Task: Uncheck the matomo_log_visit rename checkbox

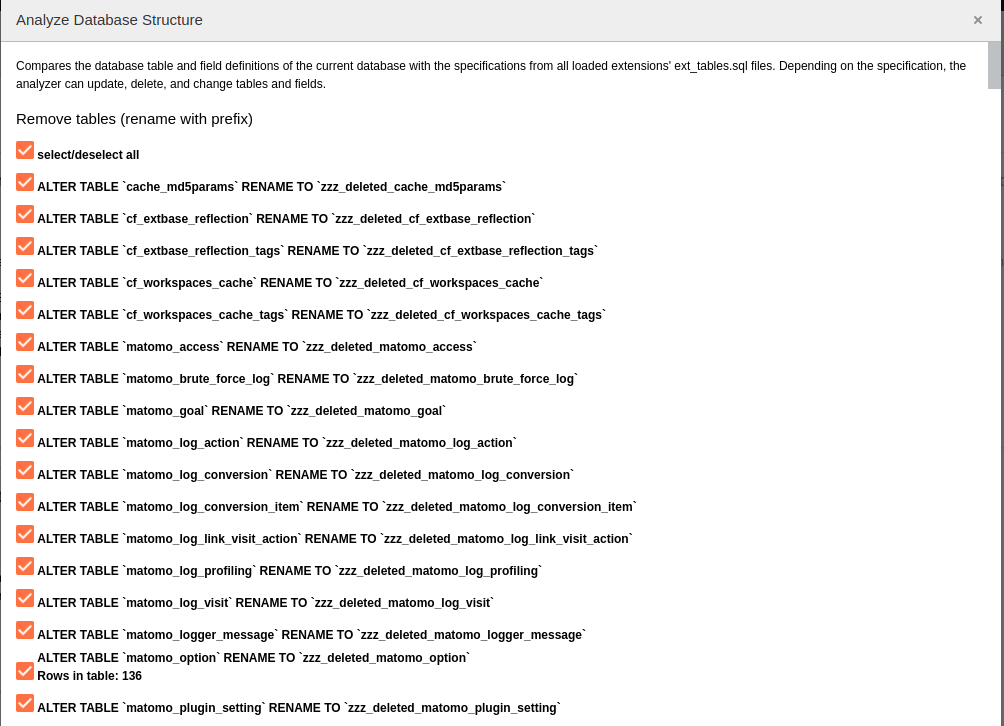Action: click(x=25, y=599)
